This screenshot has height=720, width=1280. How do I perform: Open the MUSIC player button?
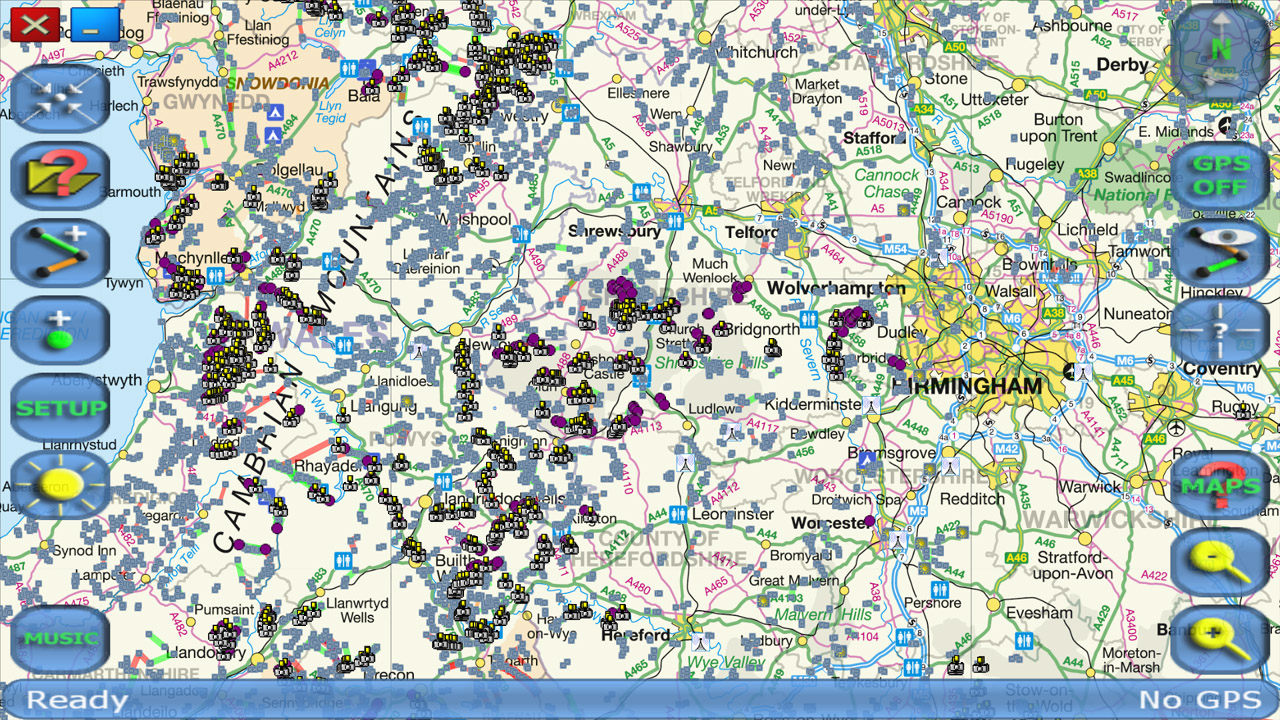[x=60, y=638]
